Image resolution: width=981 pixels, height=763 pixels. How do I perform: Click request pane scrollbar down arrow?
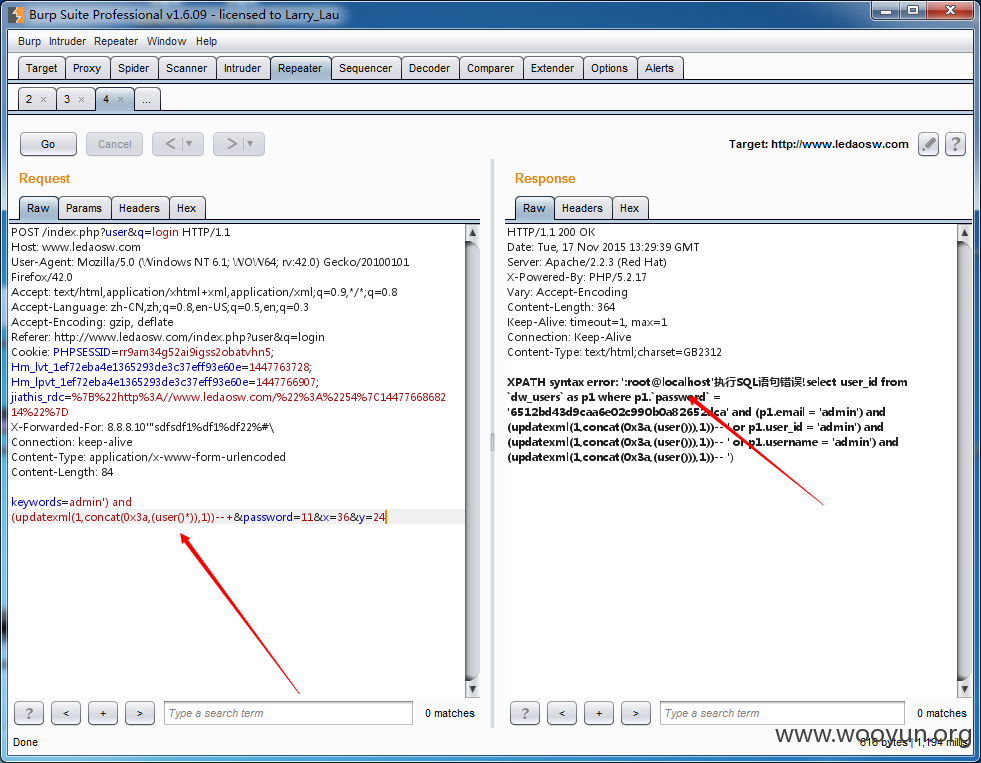click(x=473, y=689)
